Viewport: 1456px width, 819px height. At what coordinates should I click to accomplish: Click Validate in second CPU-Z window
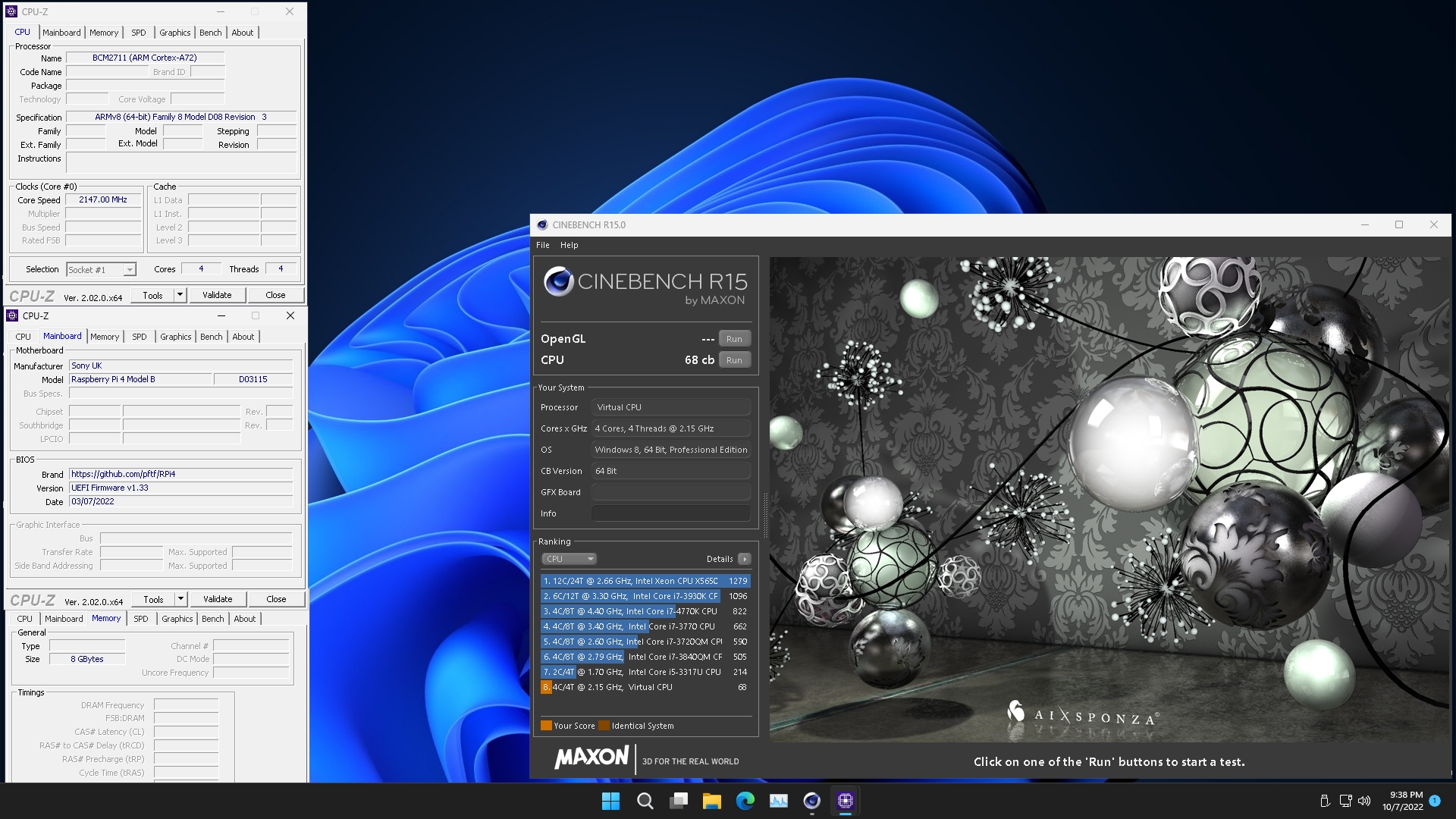pos(218,599)
